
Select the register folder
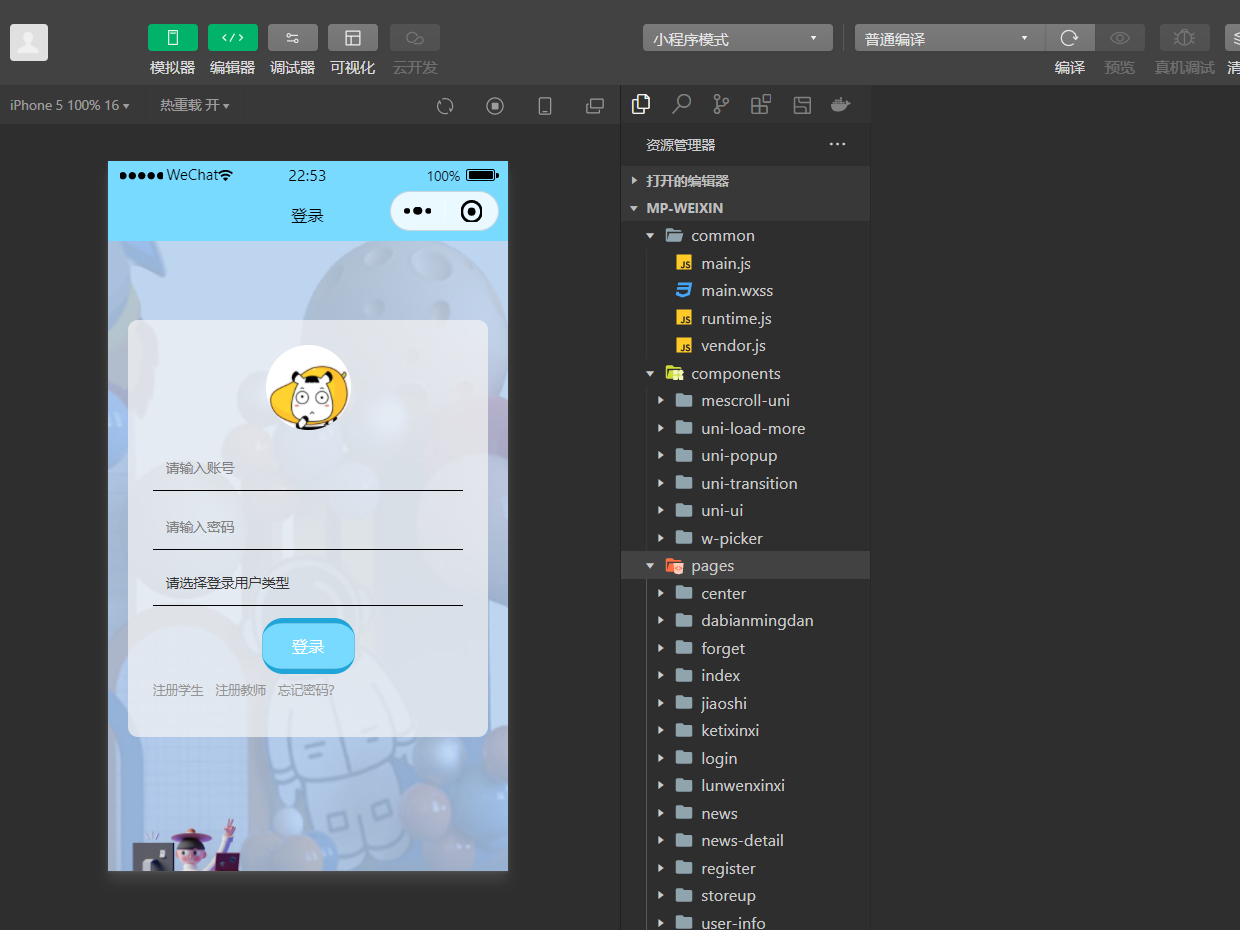(745, 868)
